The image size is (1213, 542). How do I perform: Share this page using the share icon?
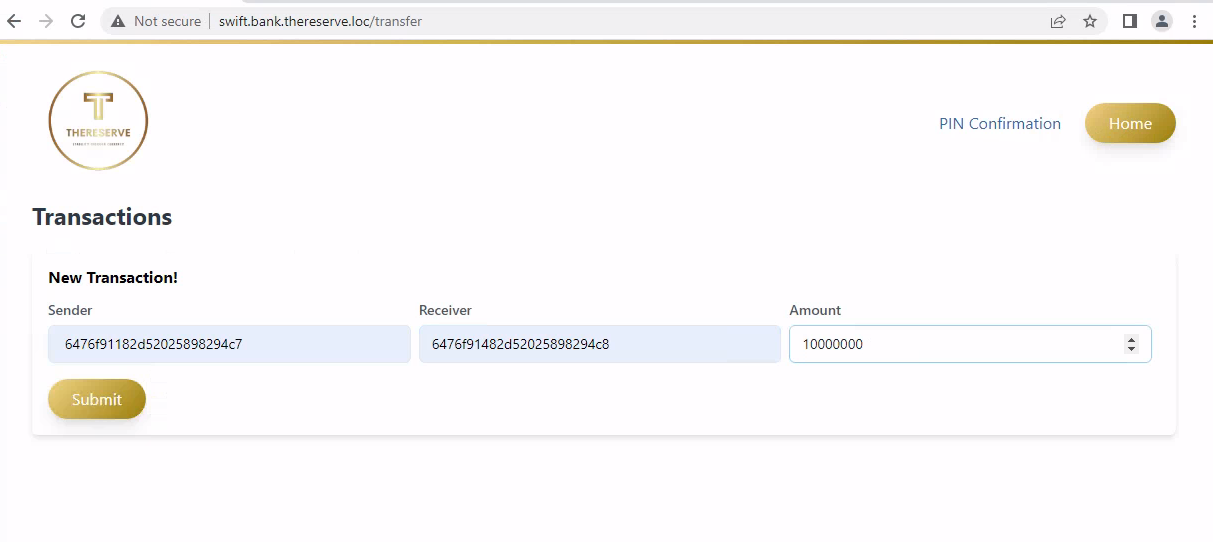(x=1057, y=21)
